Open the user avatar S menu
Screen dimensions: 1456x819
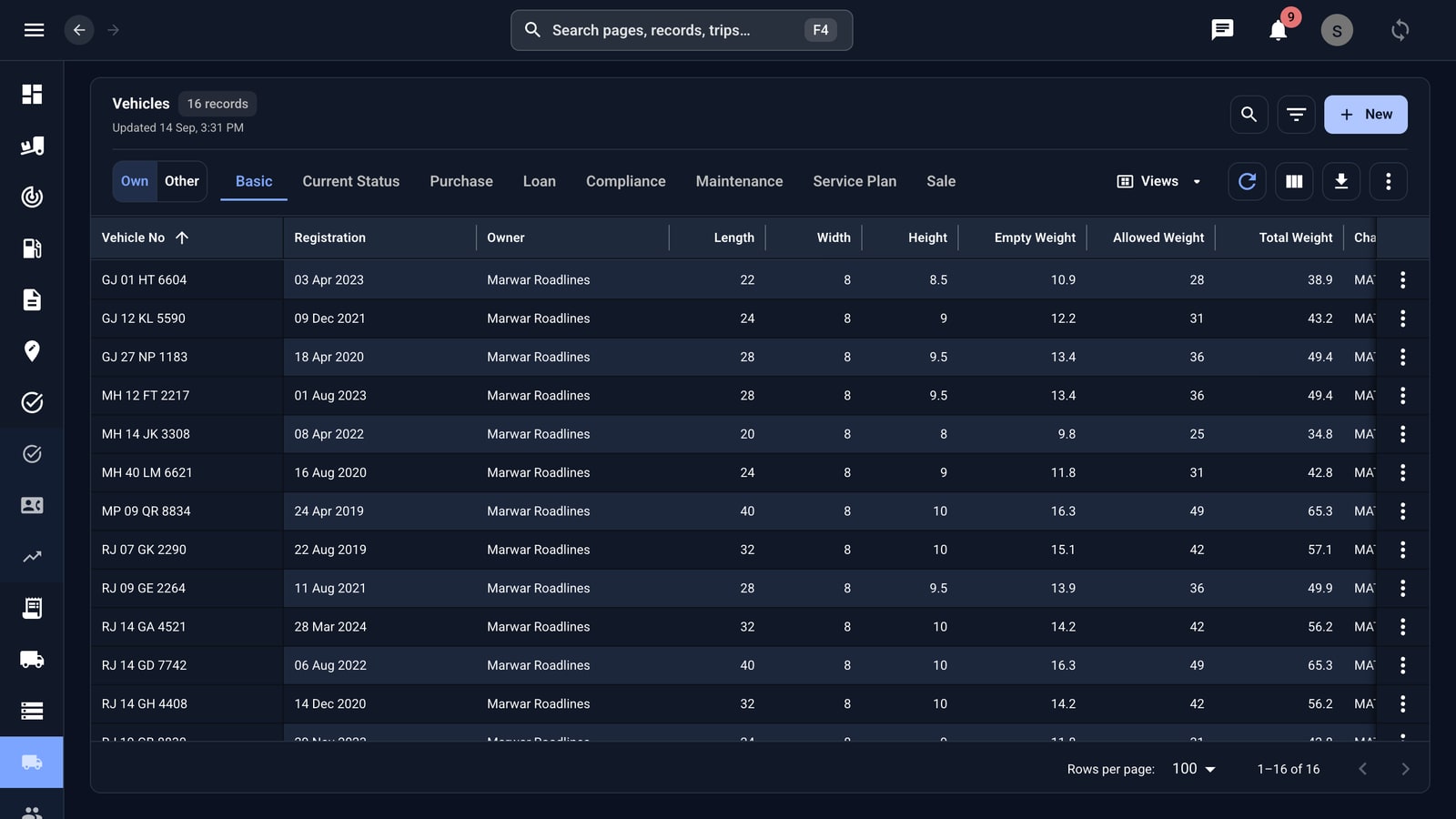[x=1337, y=30]
